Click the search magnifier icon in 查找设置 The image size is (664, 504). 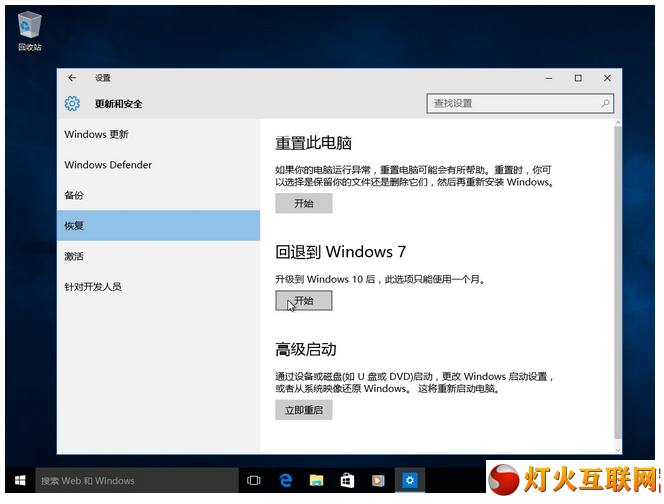[x=606, y=103]
